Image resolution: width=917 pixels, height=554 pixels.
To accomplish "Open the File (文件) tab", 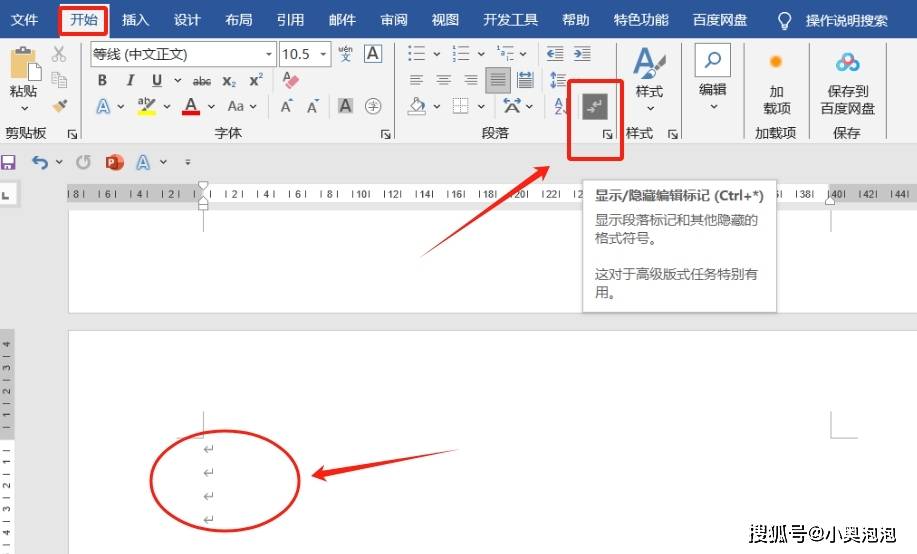I will tap(24, 20).
